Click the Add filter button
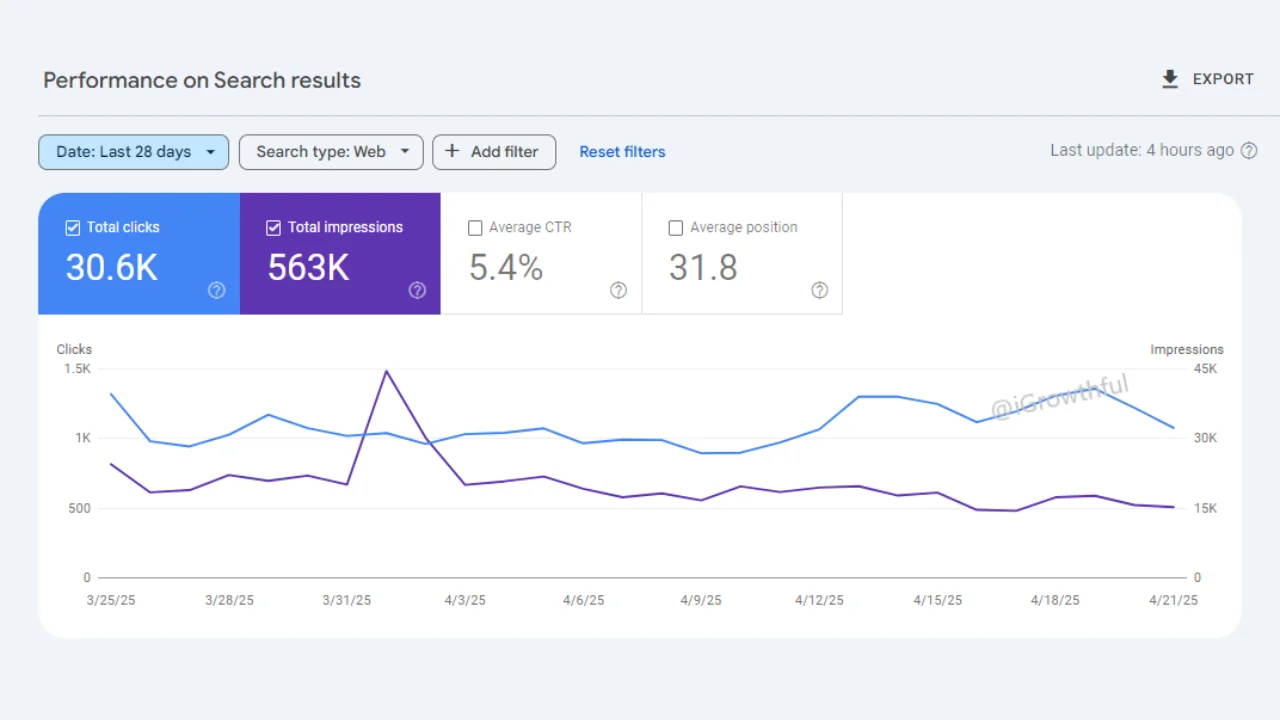 (x=494, y=152)
